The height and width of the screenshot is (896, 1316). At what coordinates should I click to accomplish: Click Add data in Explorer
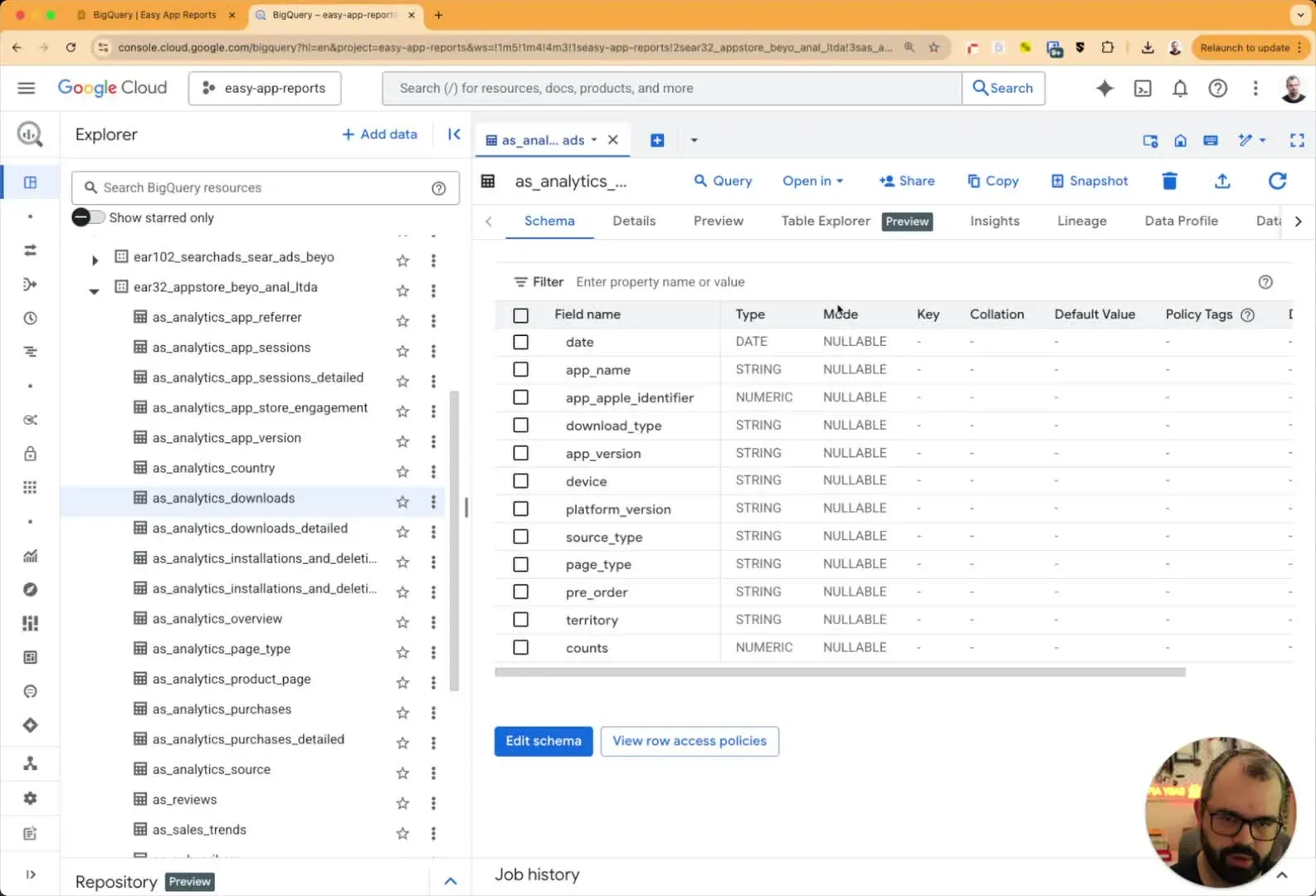pos(379,134)
